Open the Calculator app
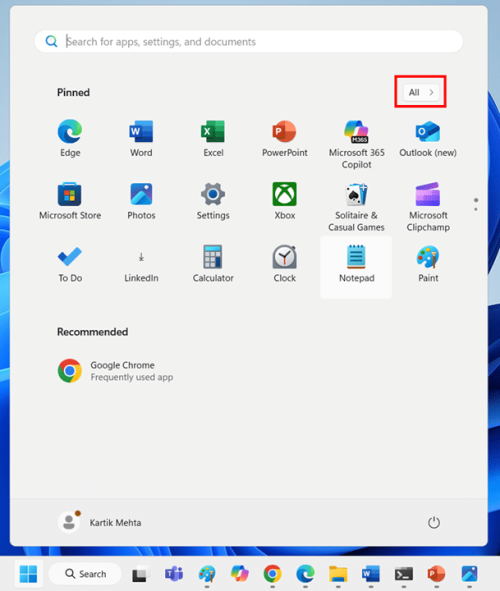 pyautogui.click(x=213, y=264)
